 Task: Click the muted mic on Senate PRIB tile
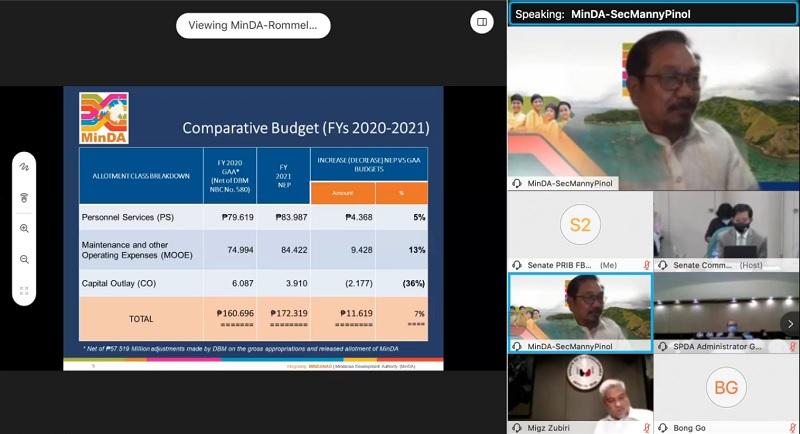point(647,264)
